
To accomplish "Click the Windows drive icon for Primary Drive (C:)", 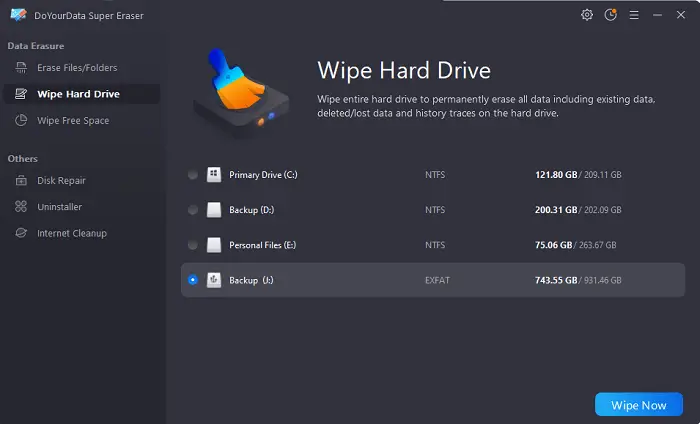I will coord(214,175).
